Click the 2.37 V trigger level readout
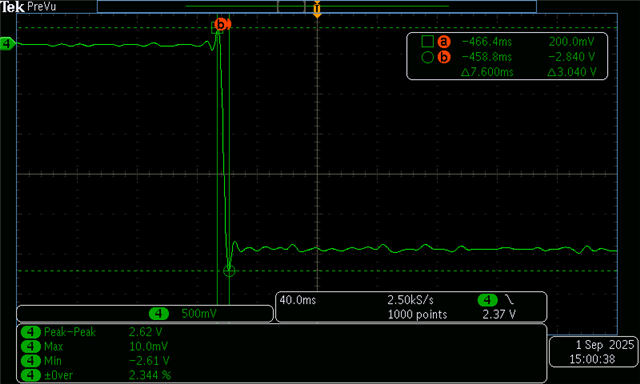640x384 pixels. tap(499, 314)
